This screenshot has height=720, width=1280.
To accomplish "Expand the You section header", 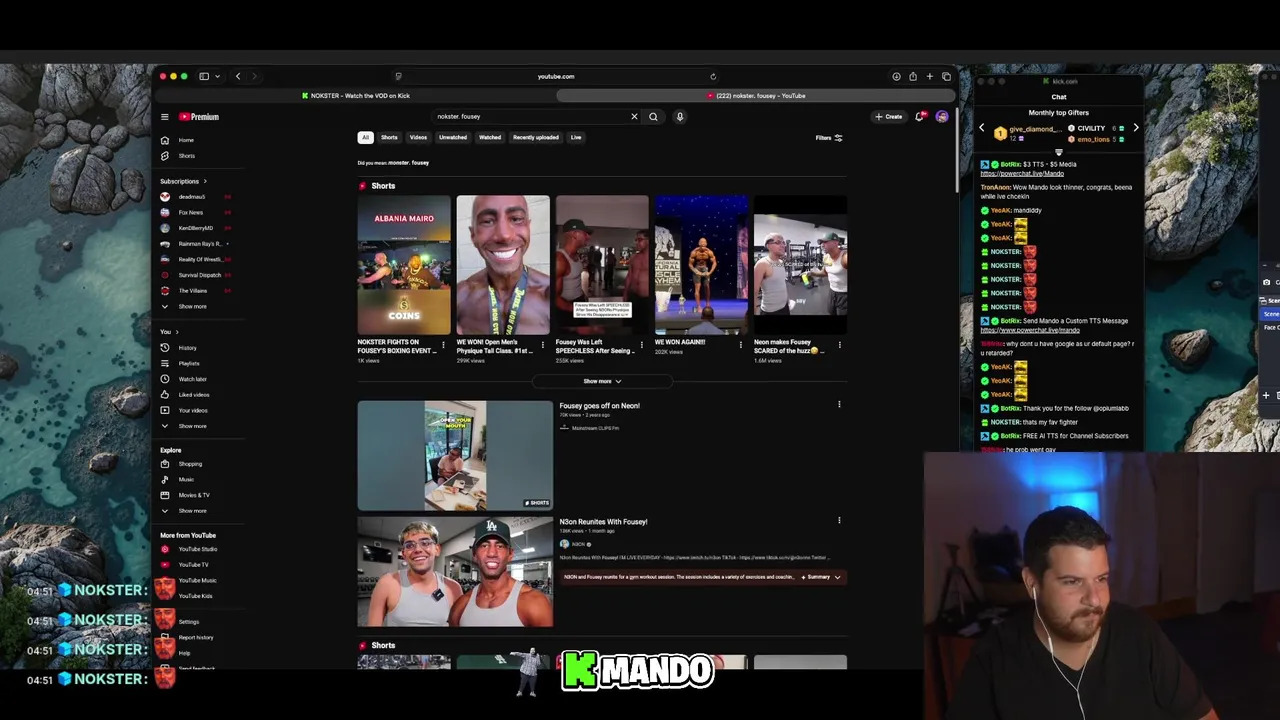I will pos(169,332).
